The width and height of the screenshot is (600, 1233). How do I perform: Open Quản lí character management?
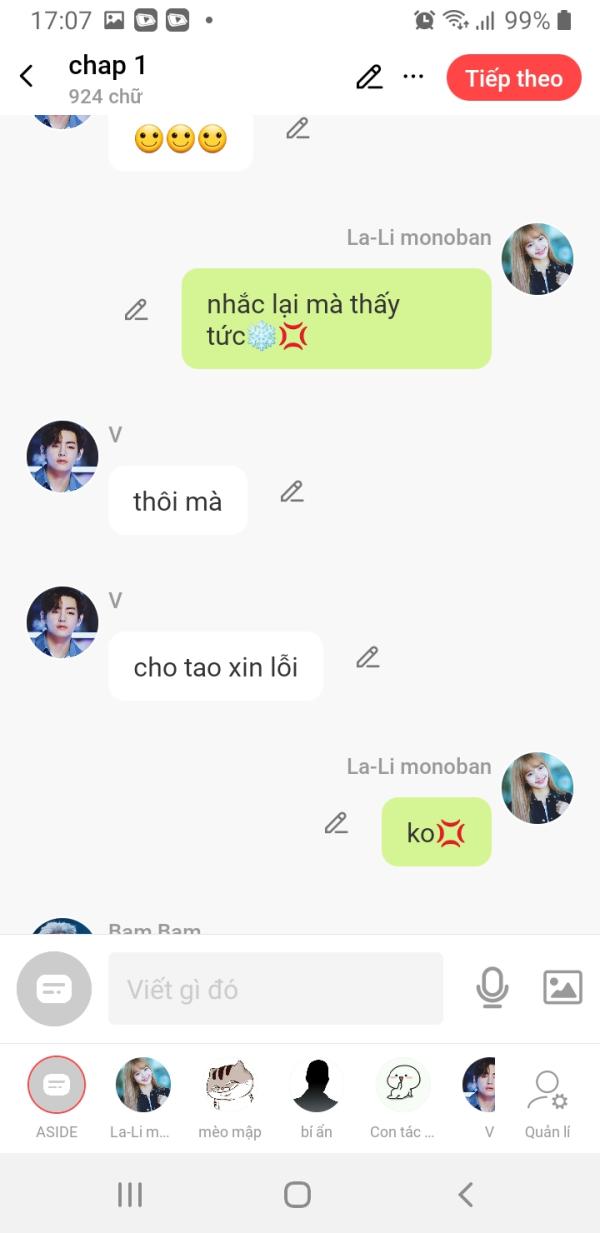[547, 1103]
